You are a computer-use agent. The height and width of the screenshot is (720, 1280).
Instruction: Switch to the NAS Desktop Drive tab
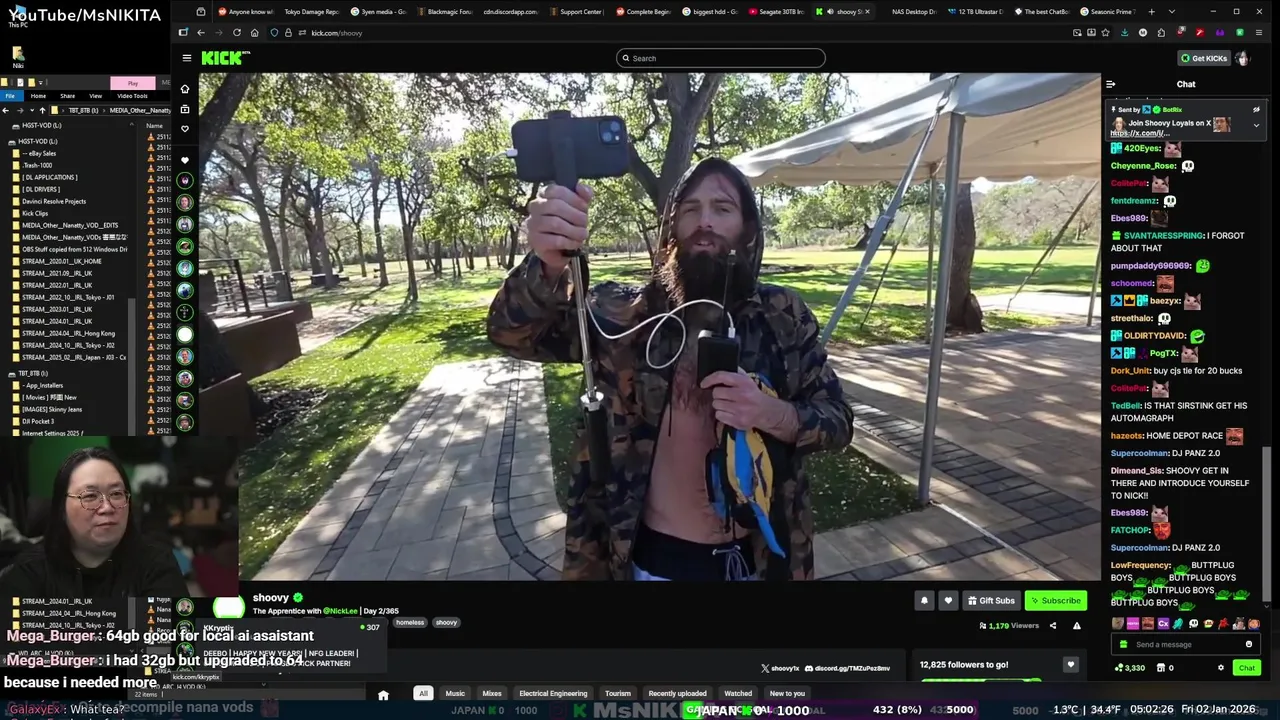[913, 12]
